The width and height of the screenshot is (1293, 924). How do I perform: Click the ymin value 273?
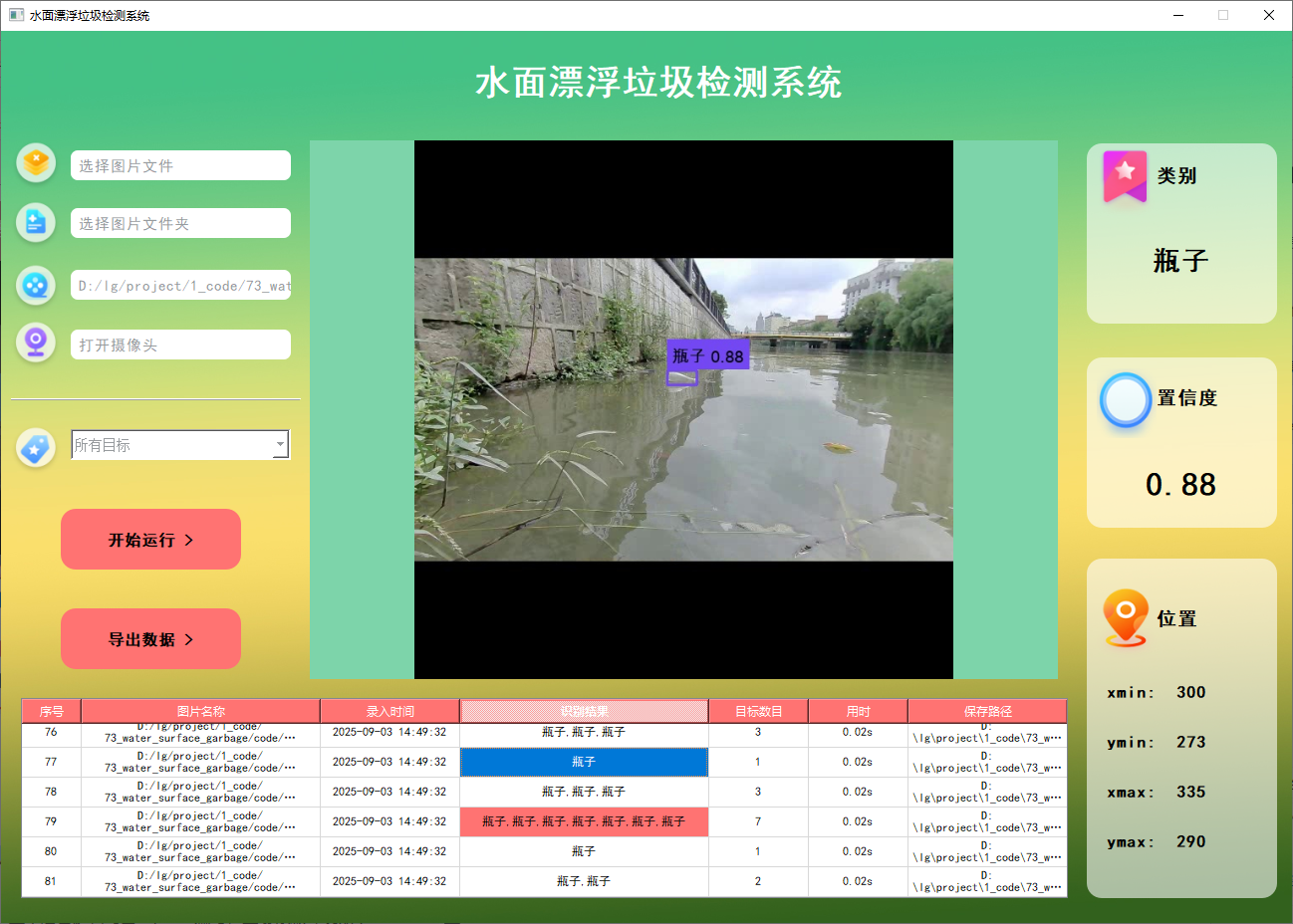point(1190,742)
